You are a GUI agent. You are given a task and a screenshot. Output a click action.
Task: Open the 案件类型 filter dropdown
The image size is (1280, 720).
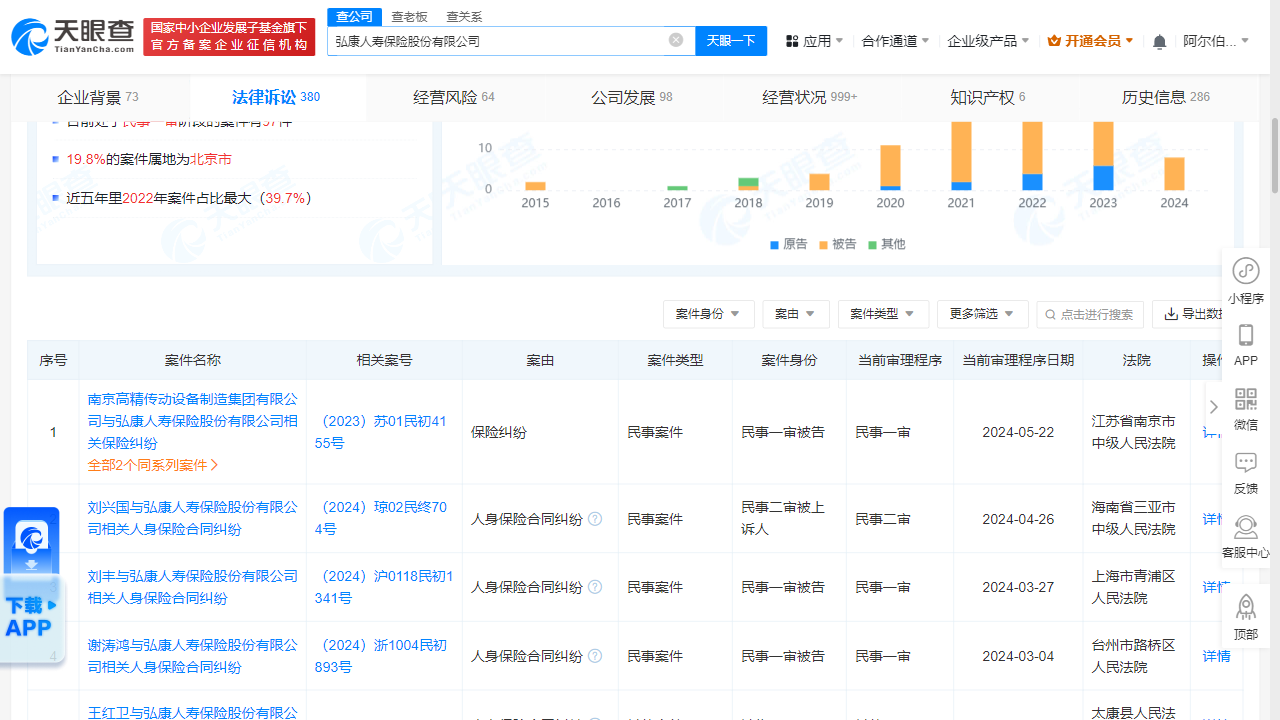click(x=883, y=314)
